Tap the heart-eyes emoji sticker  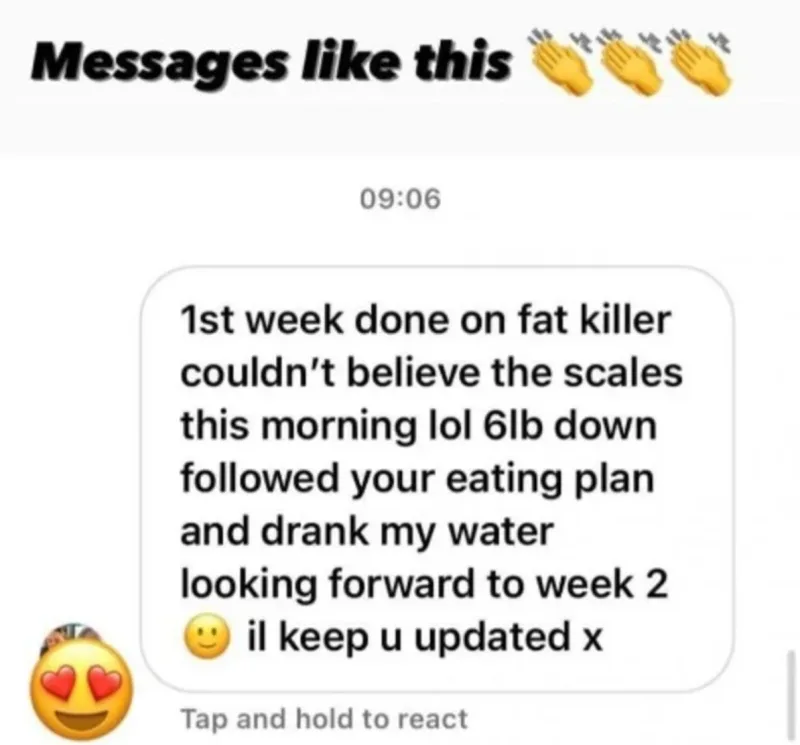click(82, 689)
